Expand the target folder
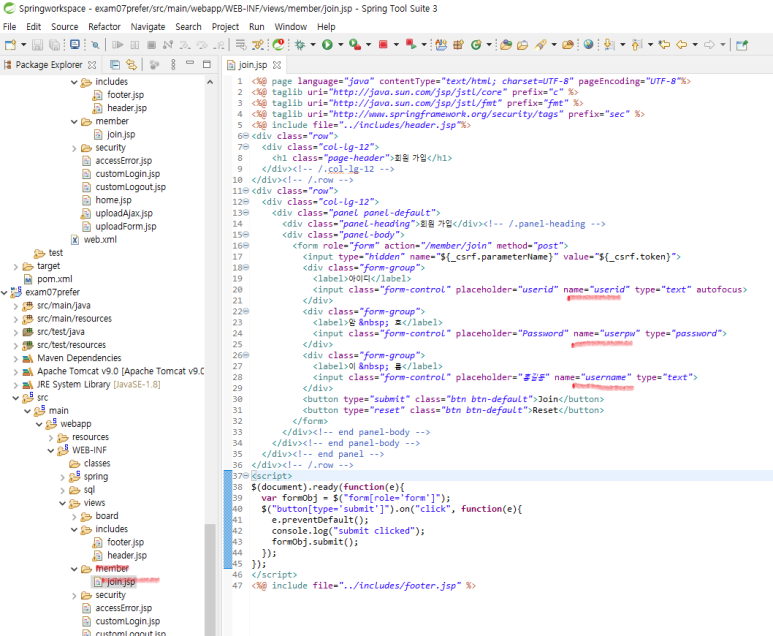The image size is (773, 636). [x=16, y=266]
